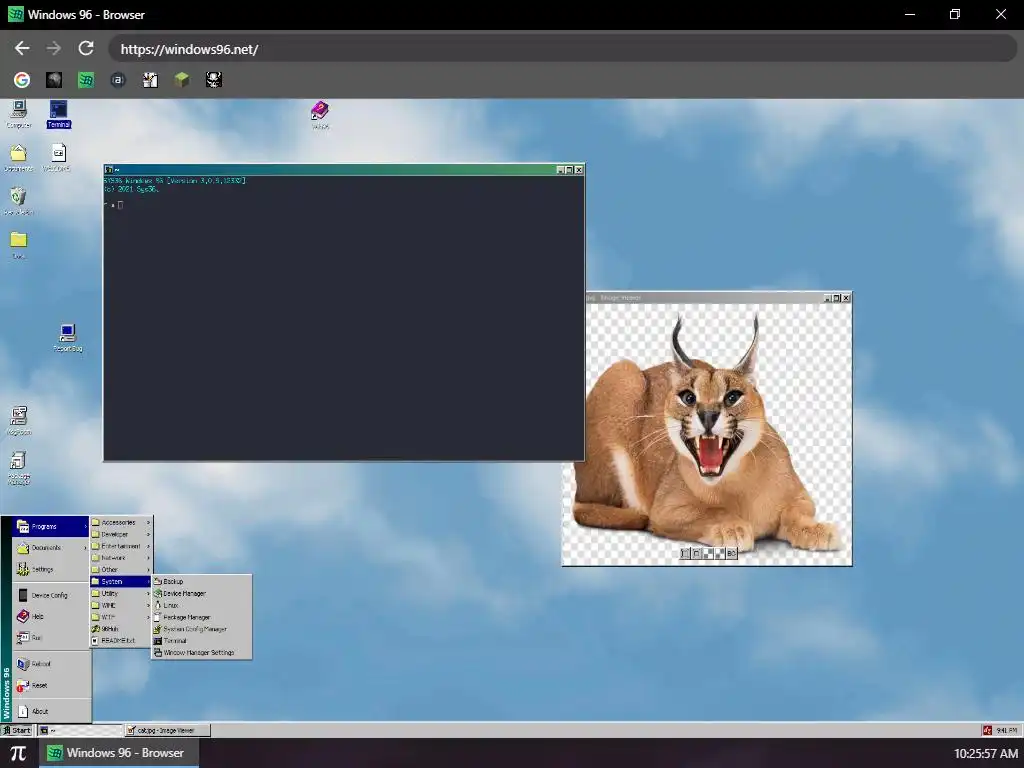This screenshot has width=1024, height=768.
Task: Open Settings in the Start menu
Action: point(51,569)
